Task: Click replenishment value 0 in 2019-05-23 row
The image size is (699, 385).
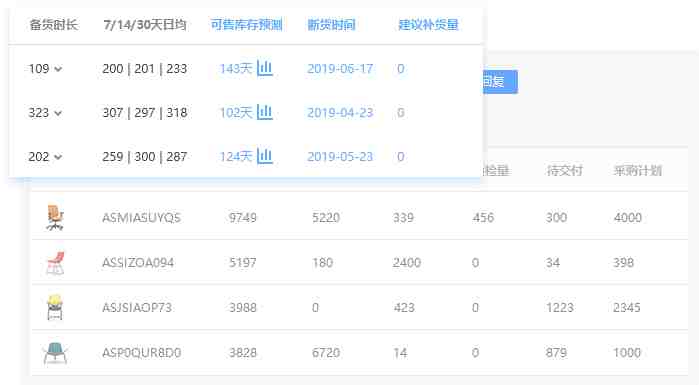Action: point(400,156)
